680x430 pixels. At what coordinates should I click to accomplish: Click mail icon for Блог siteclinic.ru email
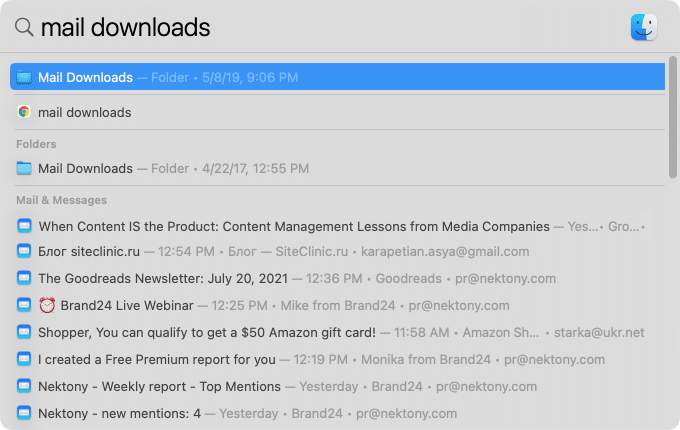(x=24, y=251)
